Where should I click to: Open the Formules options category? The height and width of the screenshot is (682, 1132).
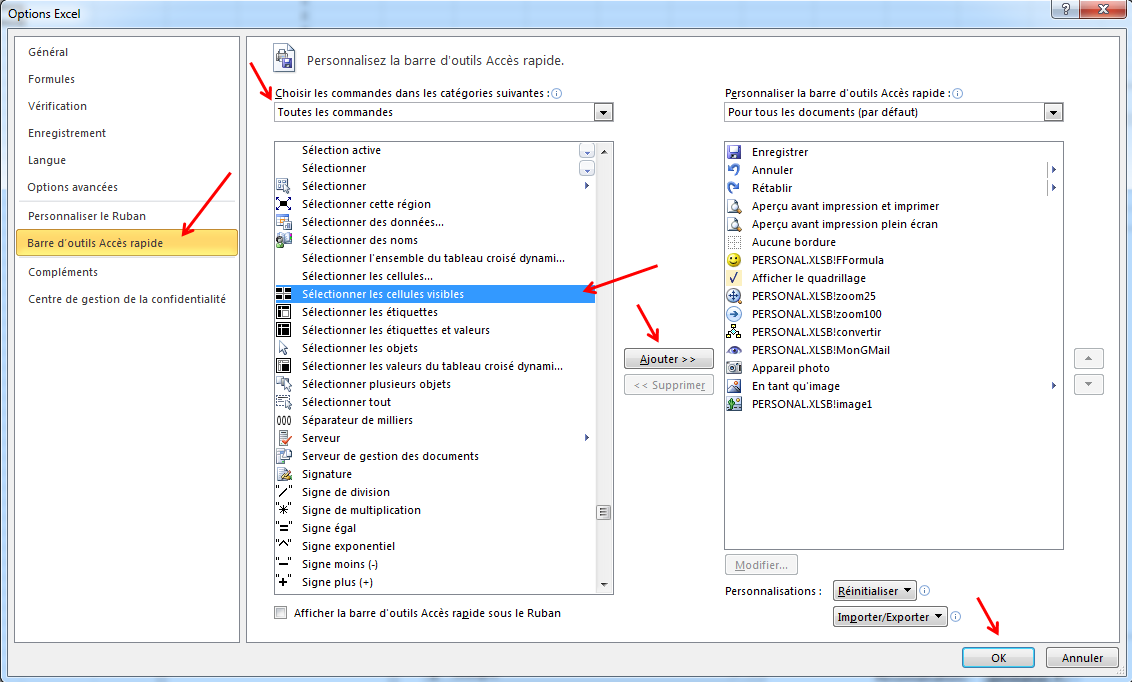(51, 79)
